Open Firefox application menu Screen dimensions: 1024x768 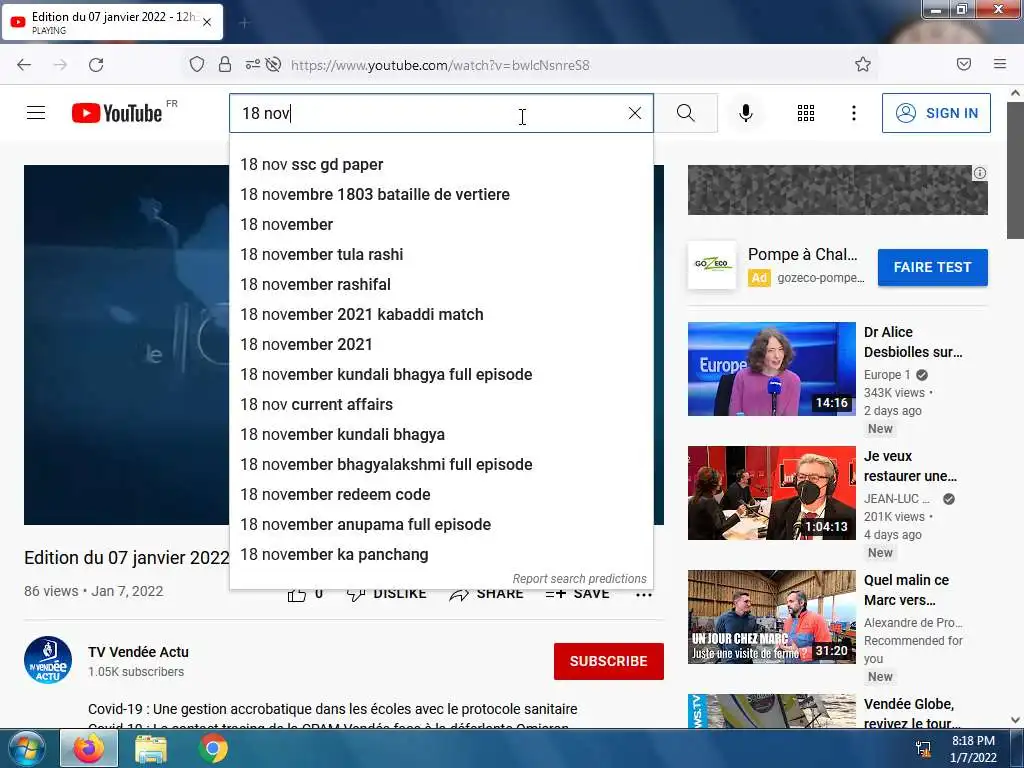1000,64
